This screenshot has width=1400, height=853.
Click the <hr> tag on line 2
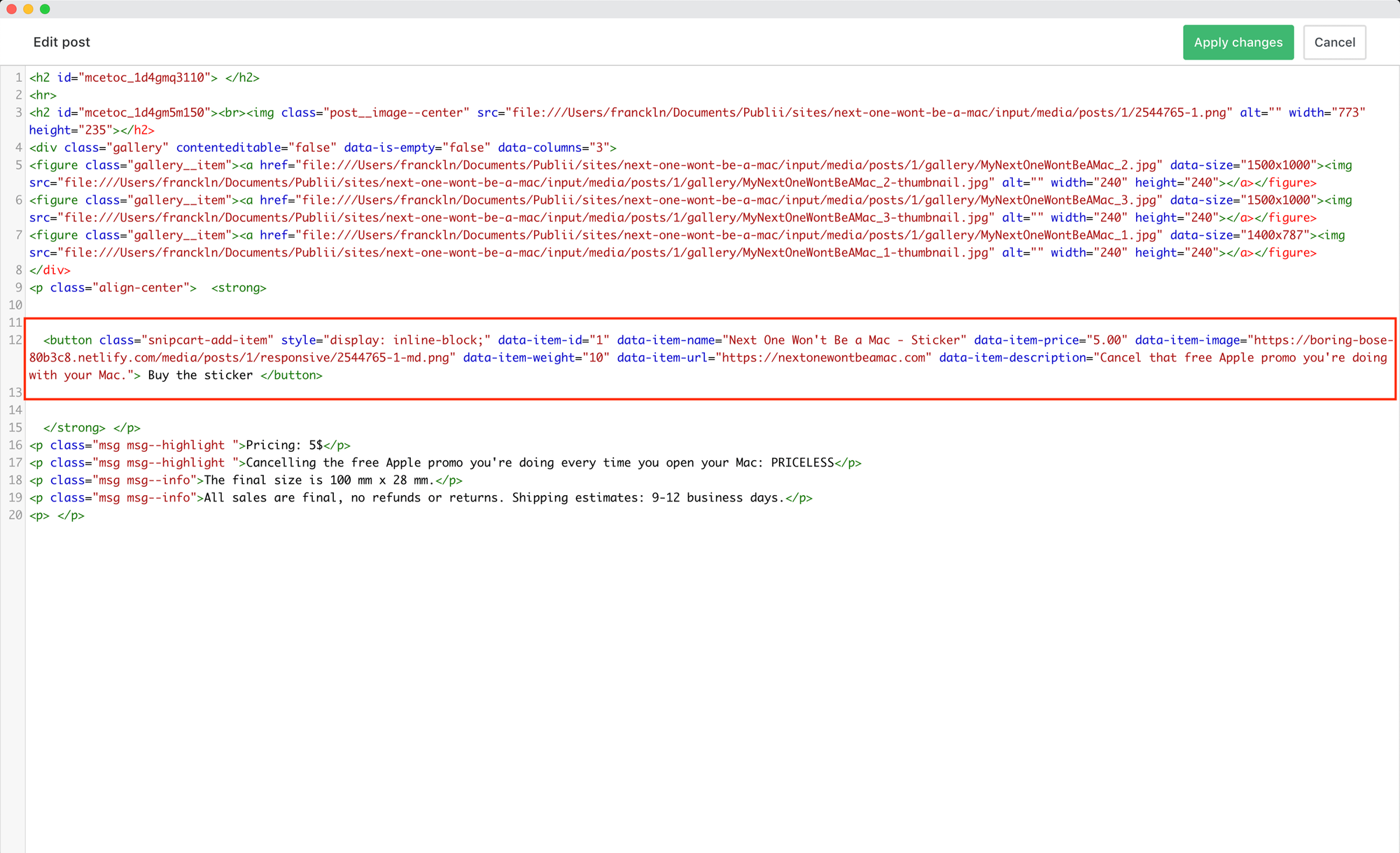tap(43, 95)
